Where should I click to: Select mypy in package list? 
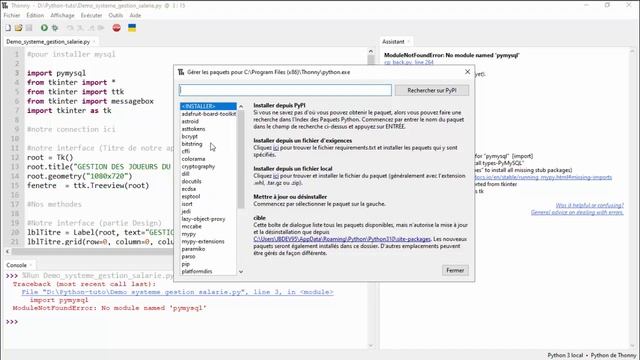pos(189,234)
